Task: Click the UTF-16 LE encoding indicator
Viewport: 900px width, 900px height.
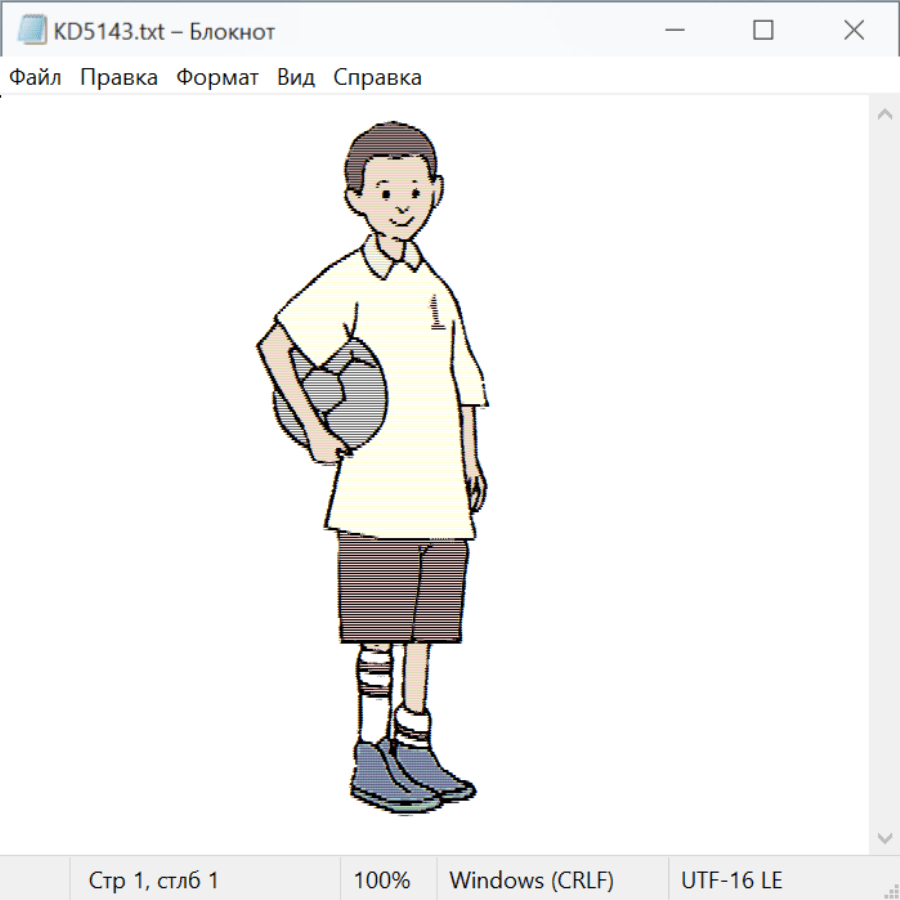Action: 731,880
